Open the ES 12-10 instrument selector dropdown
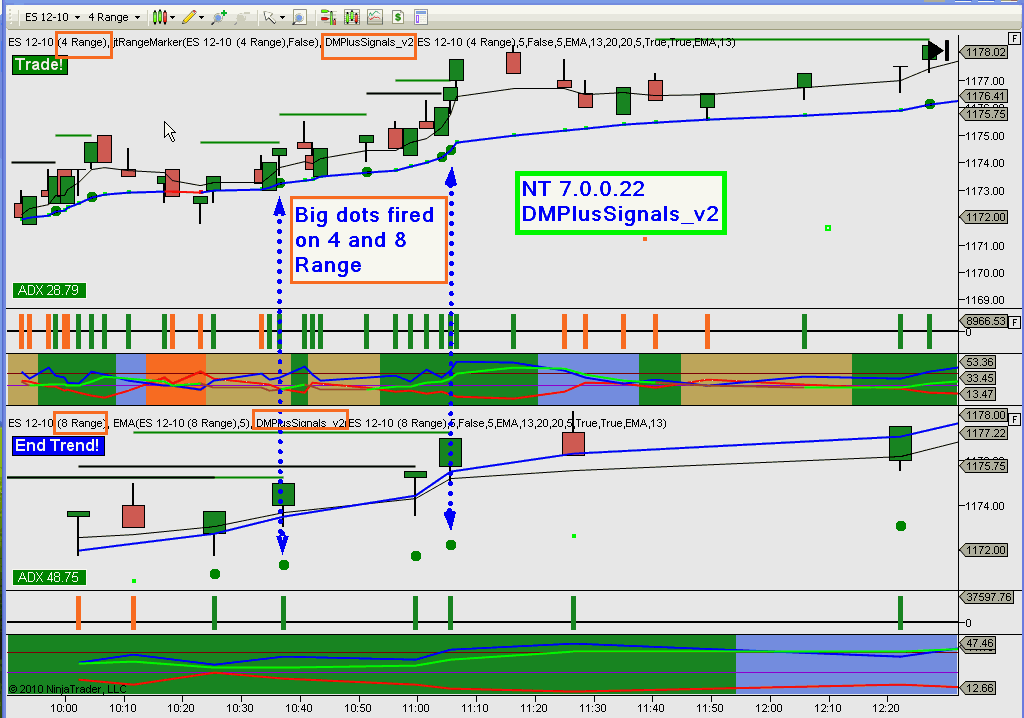1024x718 pixels. coord(52,17)
